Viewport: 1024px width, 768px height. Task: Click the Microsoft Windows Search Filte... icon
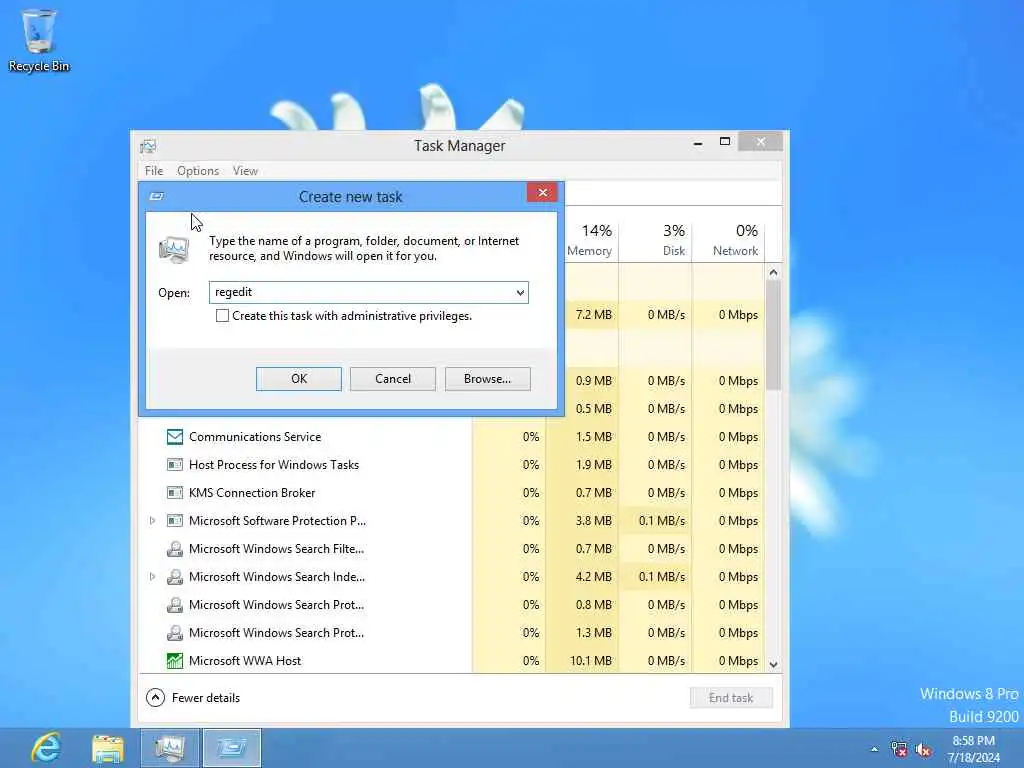174,549
